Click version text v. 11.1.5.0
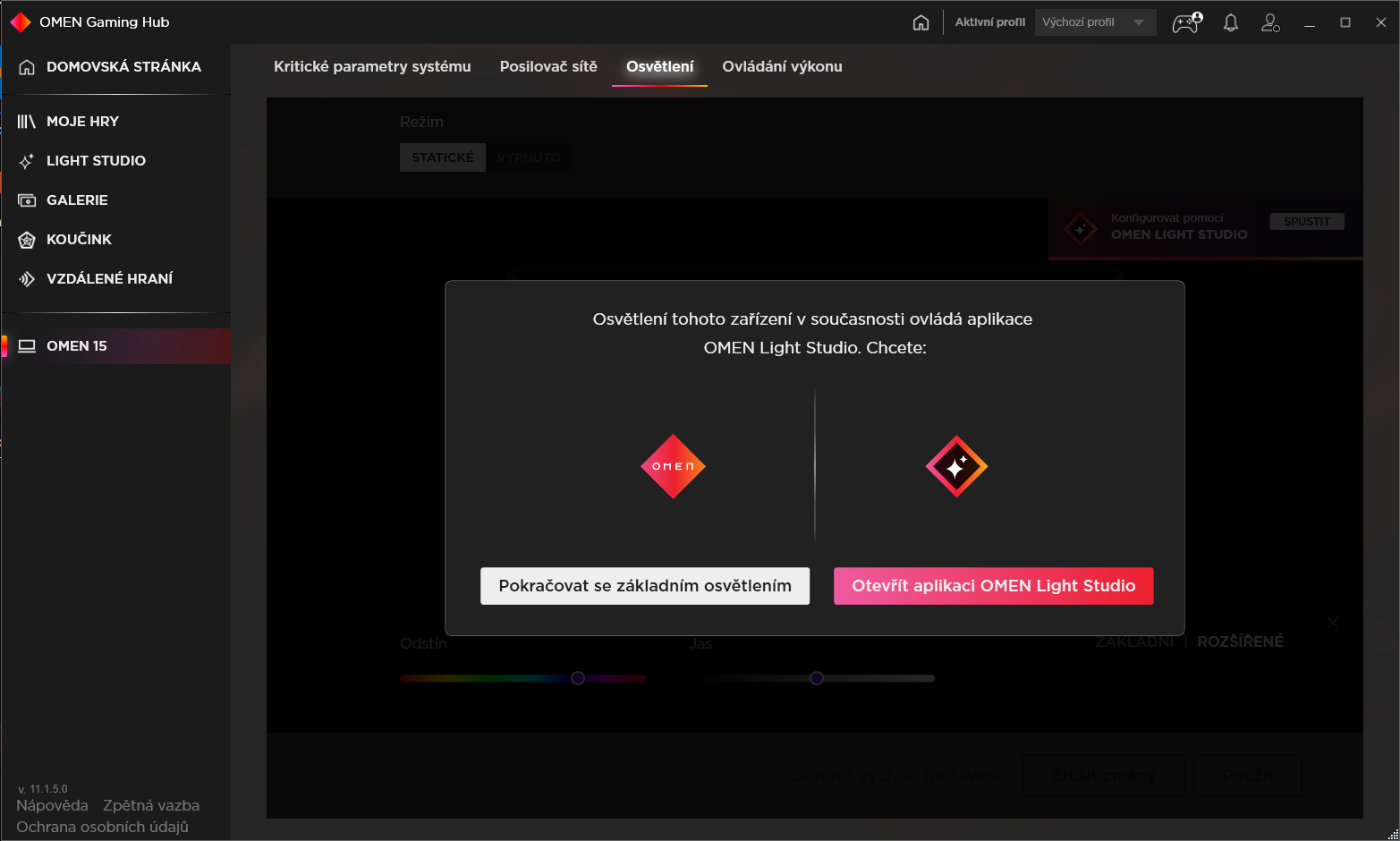The height and width of the screenshot is (841, 1400). [x=43, y=789]
